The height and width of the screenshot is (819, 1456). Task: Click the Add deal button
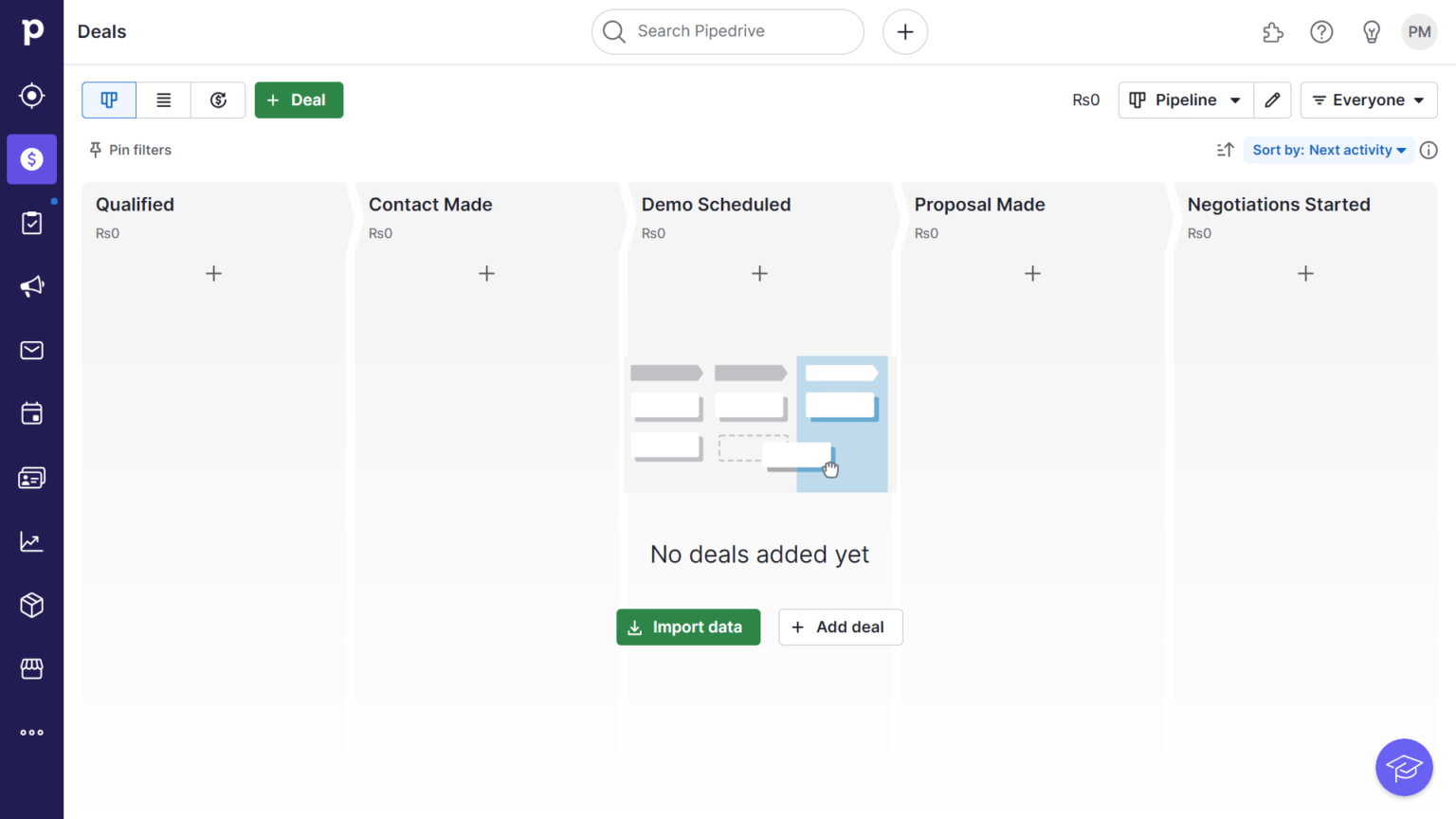point(840,628)
